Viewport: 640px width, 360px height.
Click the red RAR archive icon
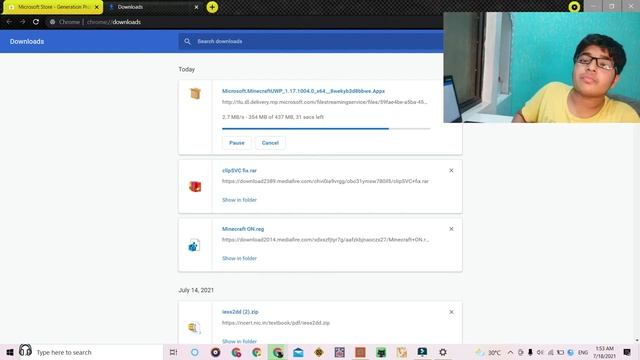pos(195,187)
